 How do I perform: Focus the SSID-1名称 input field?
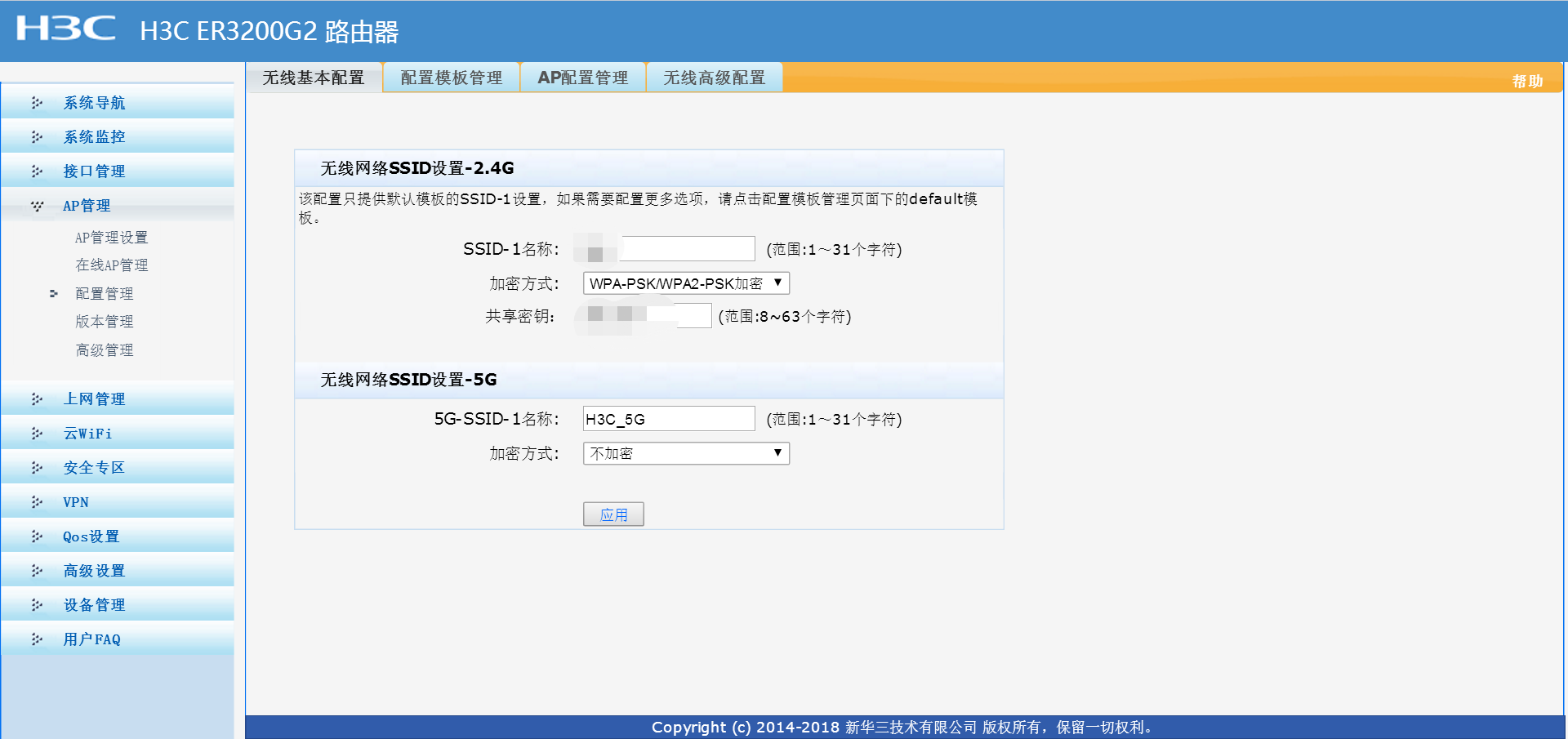(x=669, y=249)
